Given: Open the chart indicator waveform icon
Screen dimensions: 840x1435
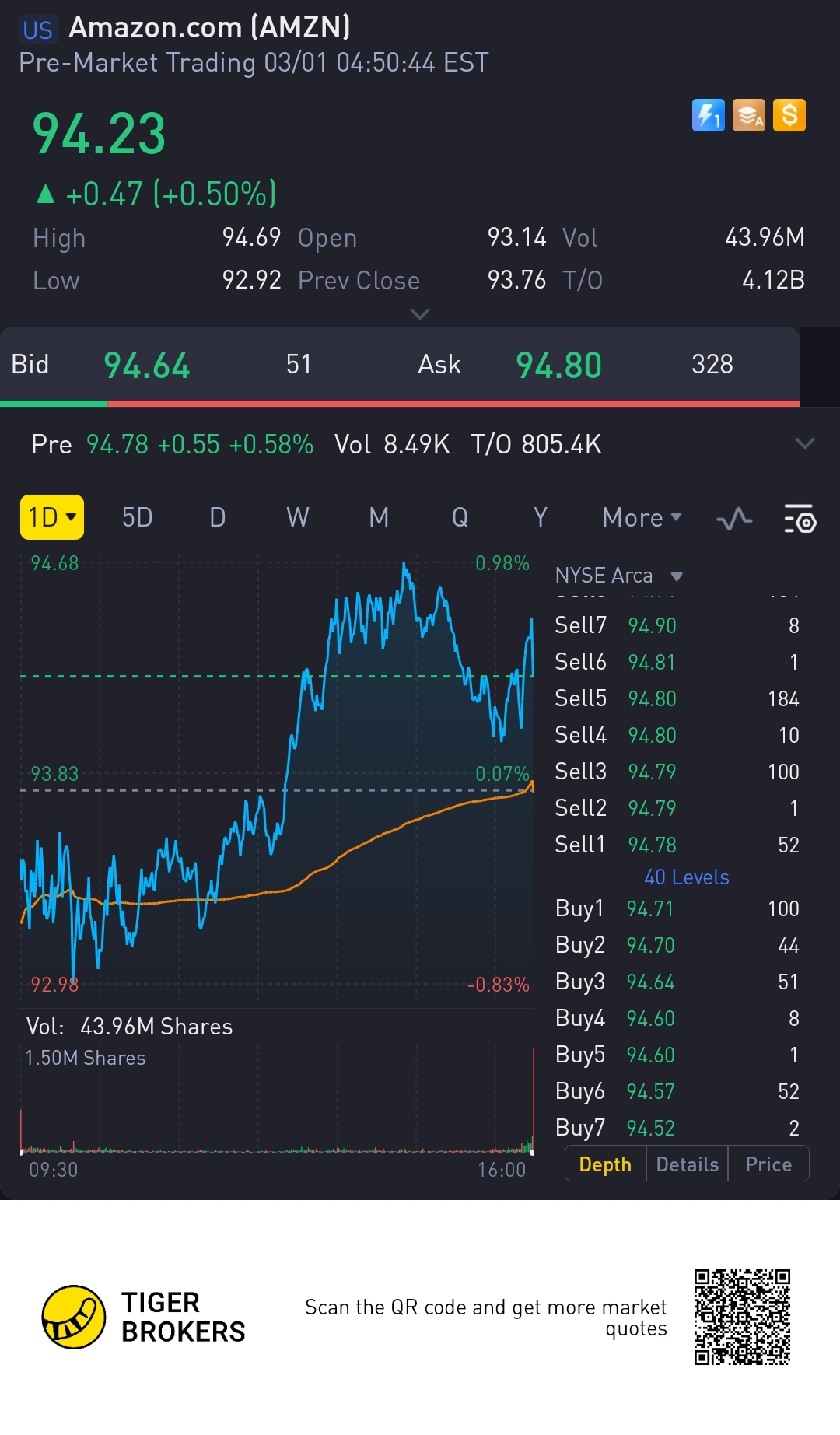Looking at the screenshot, I should [x=734, y=519].
